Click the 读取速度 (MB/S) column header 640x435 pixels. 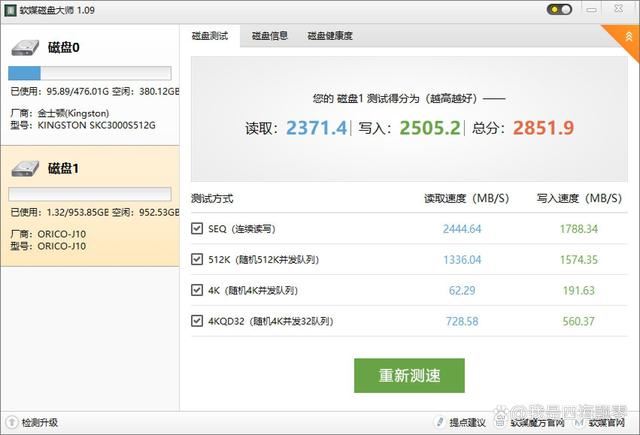point(467,199)
